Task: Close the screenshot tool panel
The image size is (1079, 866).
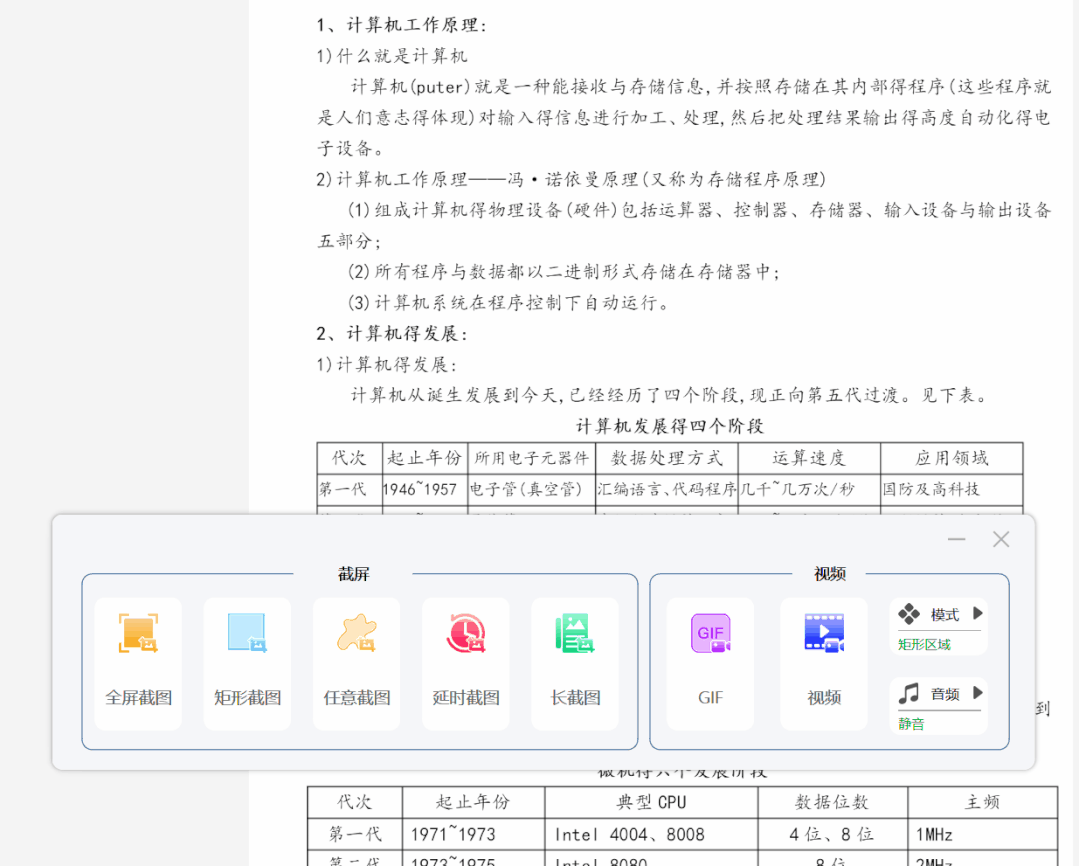Action: [1001, 540]
